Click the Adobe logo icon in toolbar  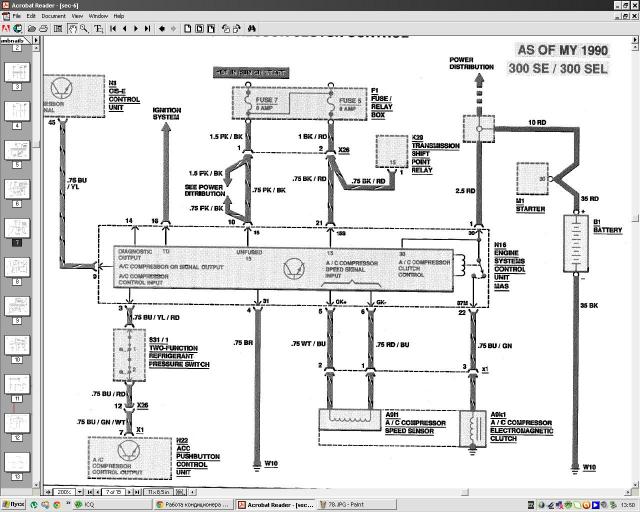[6, 29]
